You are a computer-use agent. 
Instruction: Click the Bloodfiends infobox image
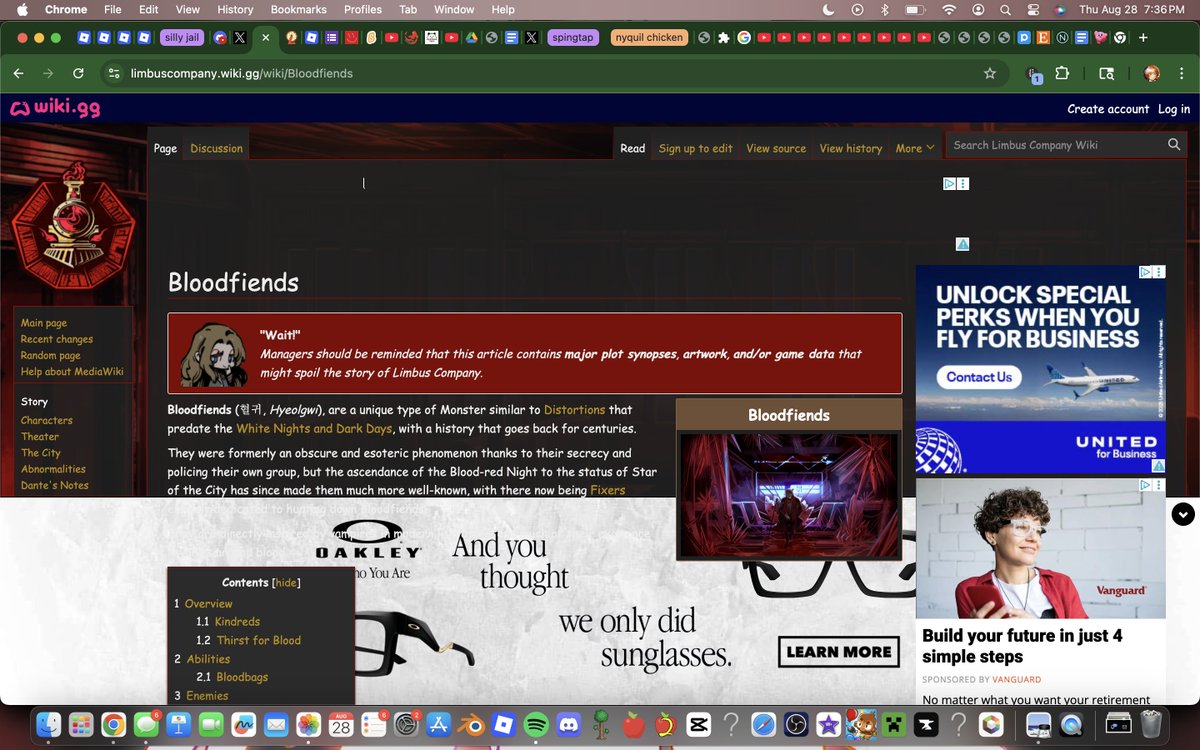click(x=789, y=494)
